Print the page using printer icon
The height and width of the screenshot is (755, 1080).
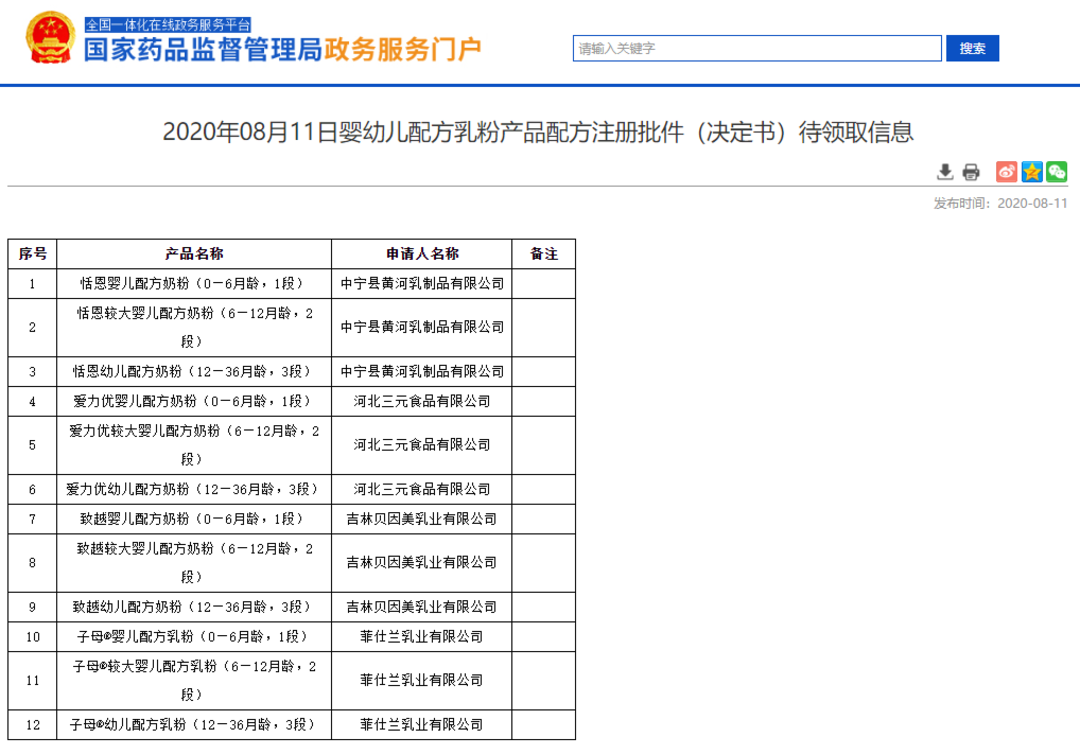971,172
